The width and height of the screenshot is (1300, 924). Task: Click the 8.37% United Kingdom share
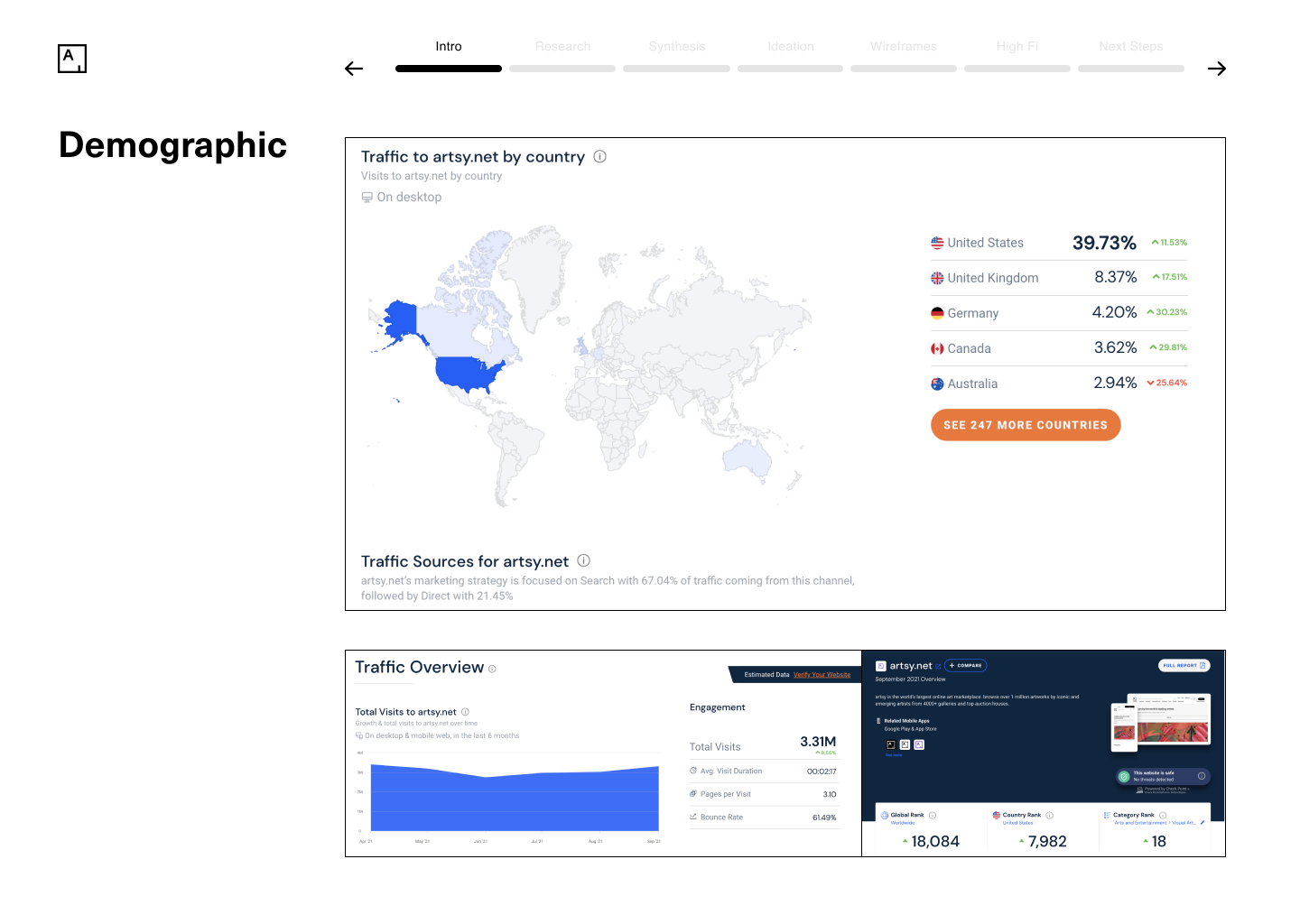(x=1116, y=277)
